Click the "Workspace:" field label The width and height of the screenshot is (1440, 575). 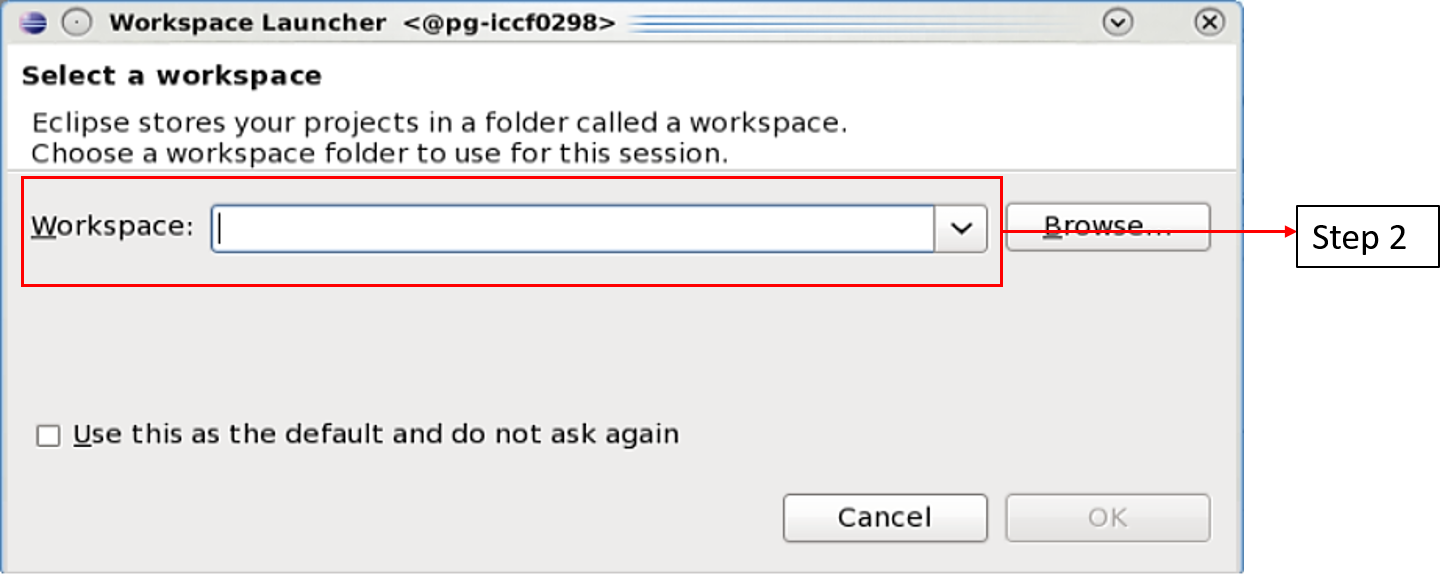[112, 226]
